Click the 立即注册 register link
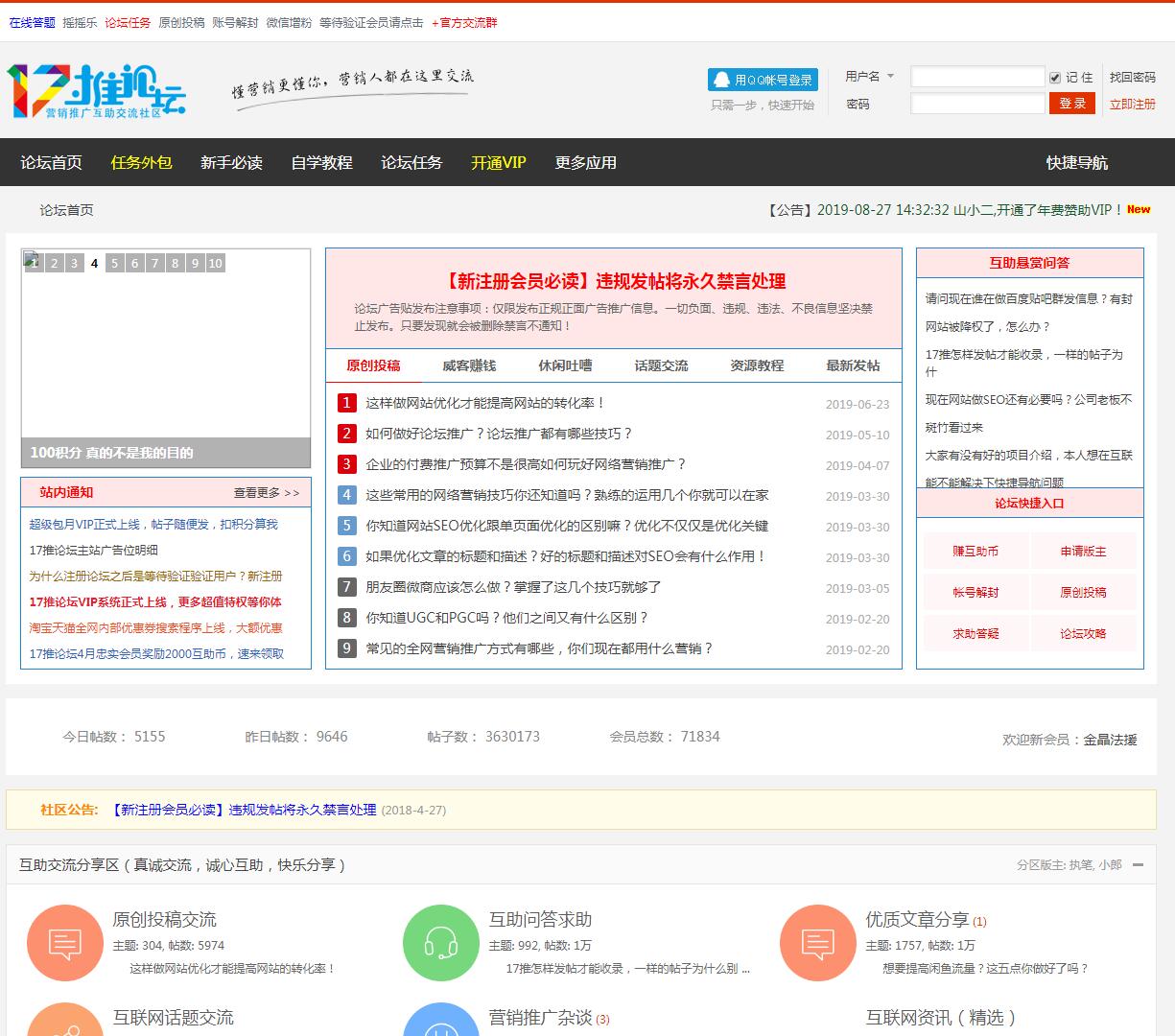 [1132, 104]
